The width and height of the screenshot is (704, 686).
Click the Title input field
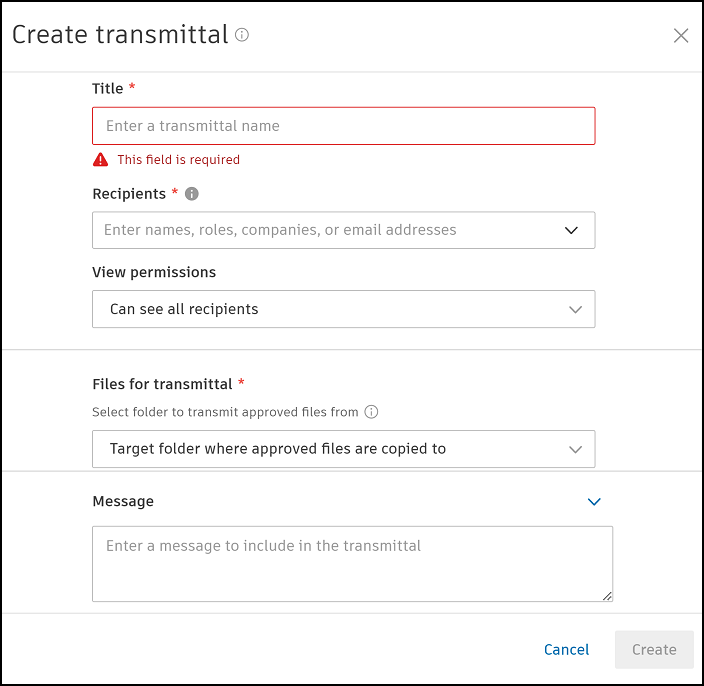point(343,126)
